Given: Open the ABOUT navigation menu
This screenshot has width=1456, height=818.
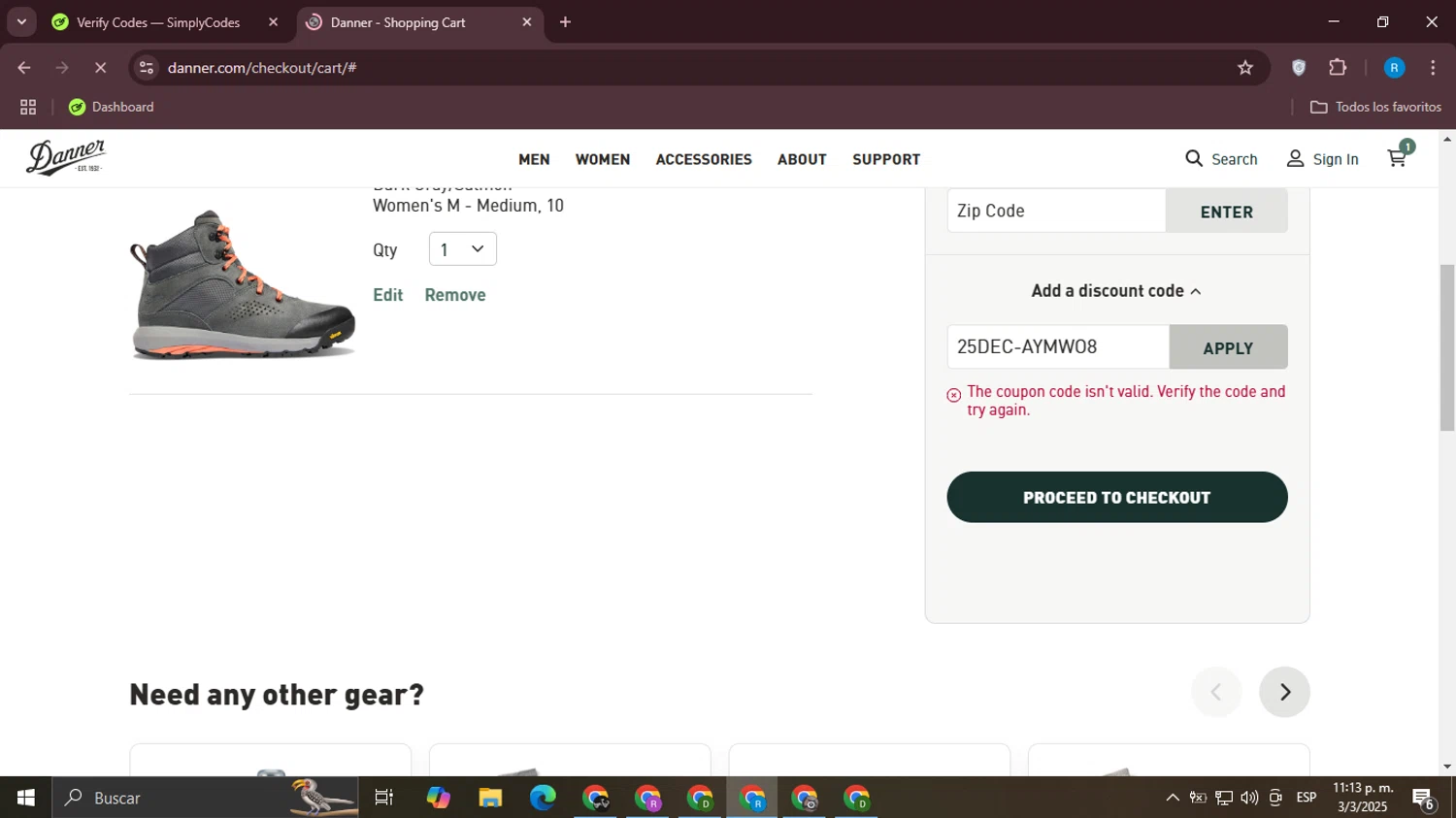Looking at the screenshot, I should tap(802, 159).
